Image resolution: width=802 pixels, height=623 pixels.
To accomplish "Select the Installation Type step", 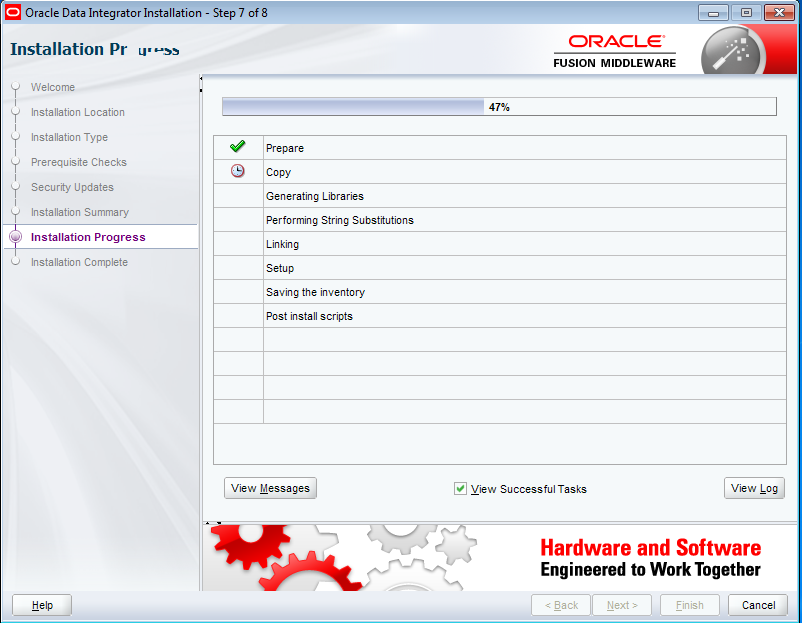I will pyautogui.click(x=69, y=137).
